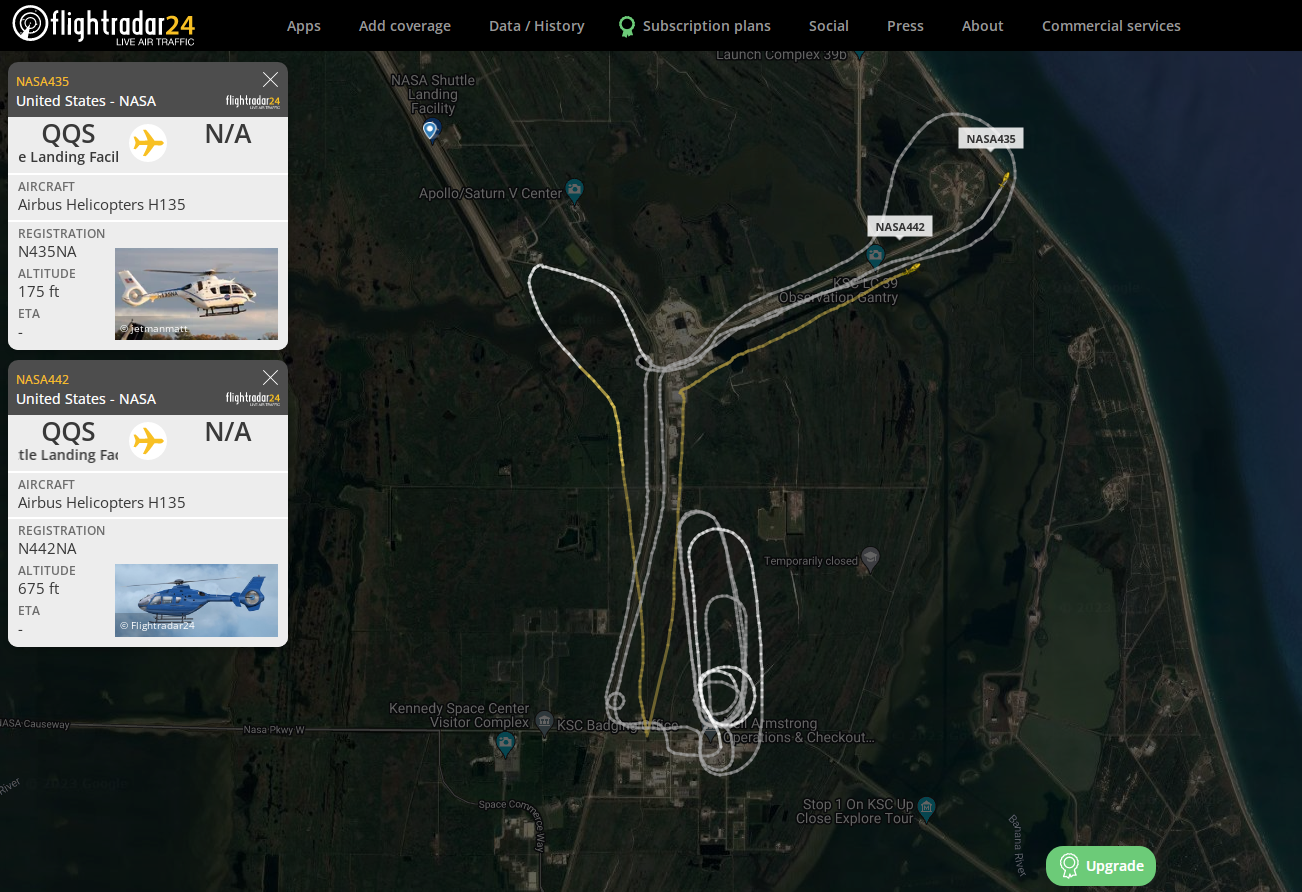Click United States - NASA in NASA442 panel
1302x892 pixels.
click(x=86, y=399)
